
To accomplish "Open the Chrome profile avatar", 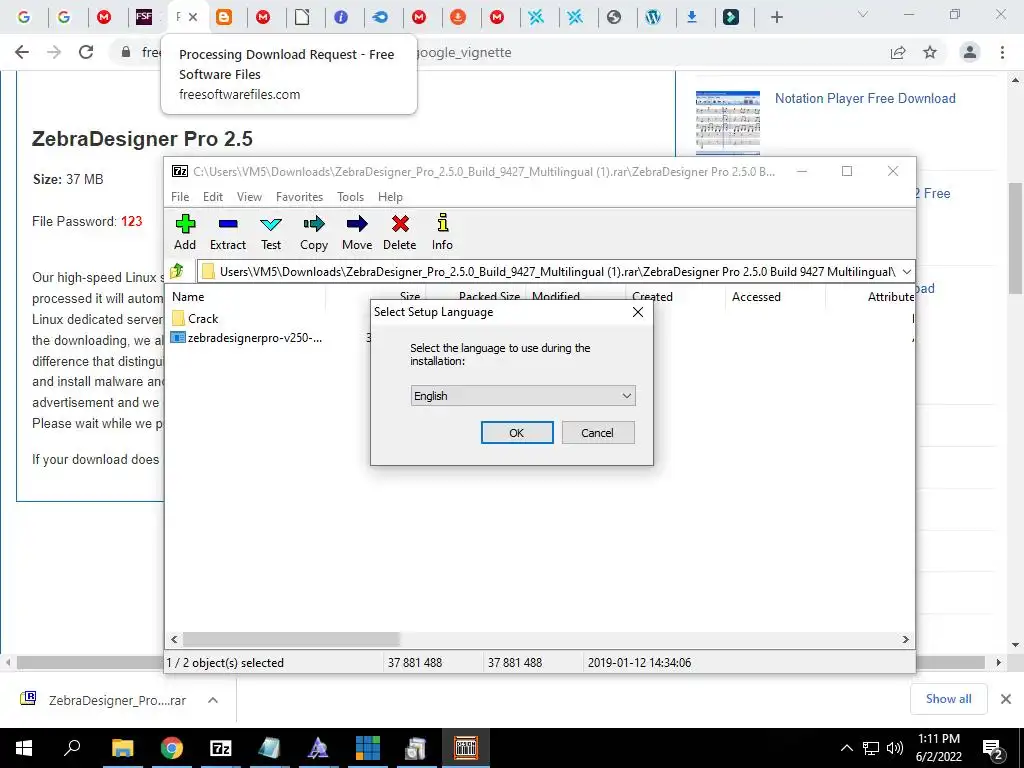I will [x=970, y=52].
